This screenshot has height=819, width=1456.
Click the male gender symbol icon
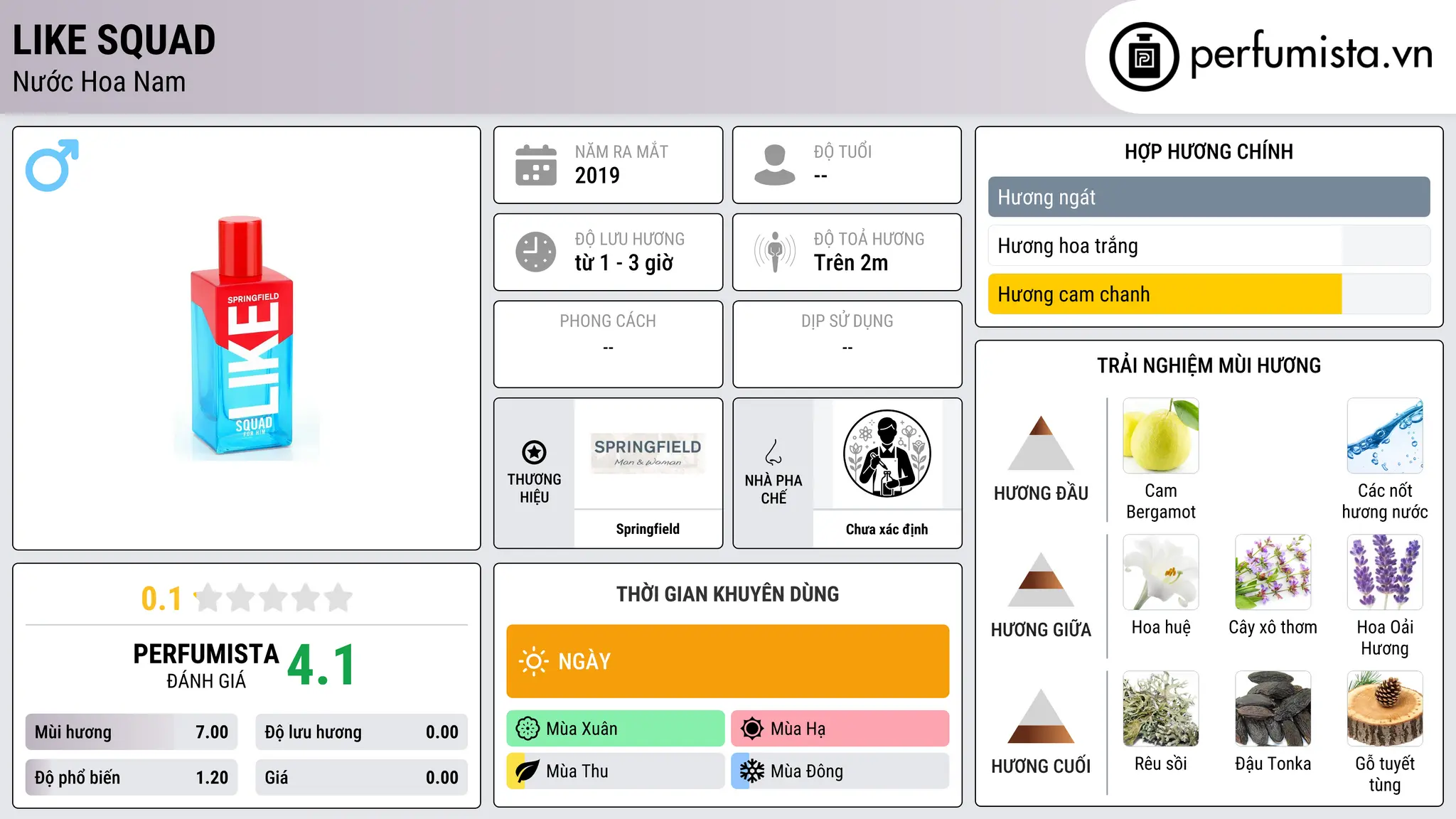tap(52, 165)
